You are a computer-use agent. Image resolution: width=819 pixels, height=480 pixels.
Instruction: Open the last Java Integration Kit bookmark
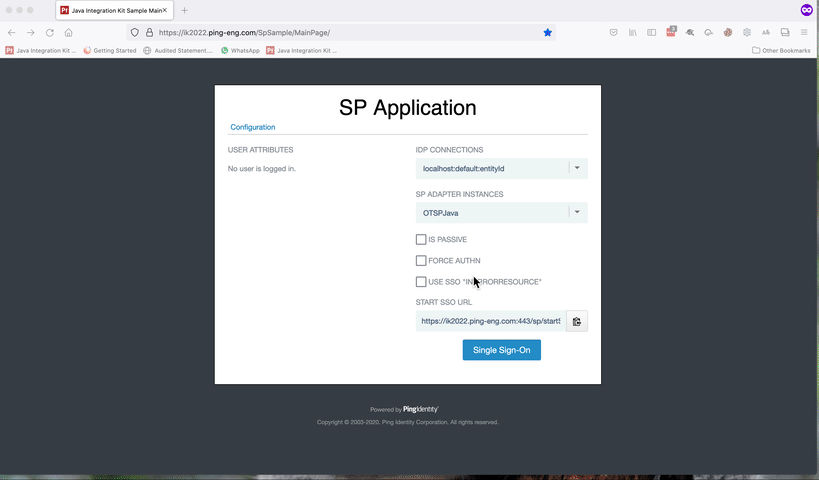[301, 51]
